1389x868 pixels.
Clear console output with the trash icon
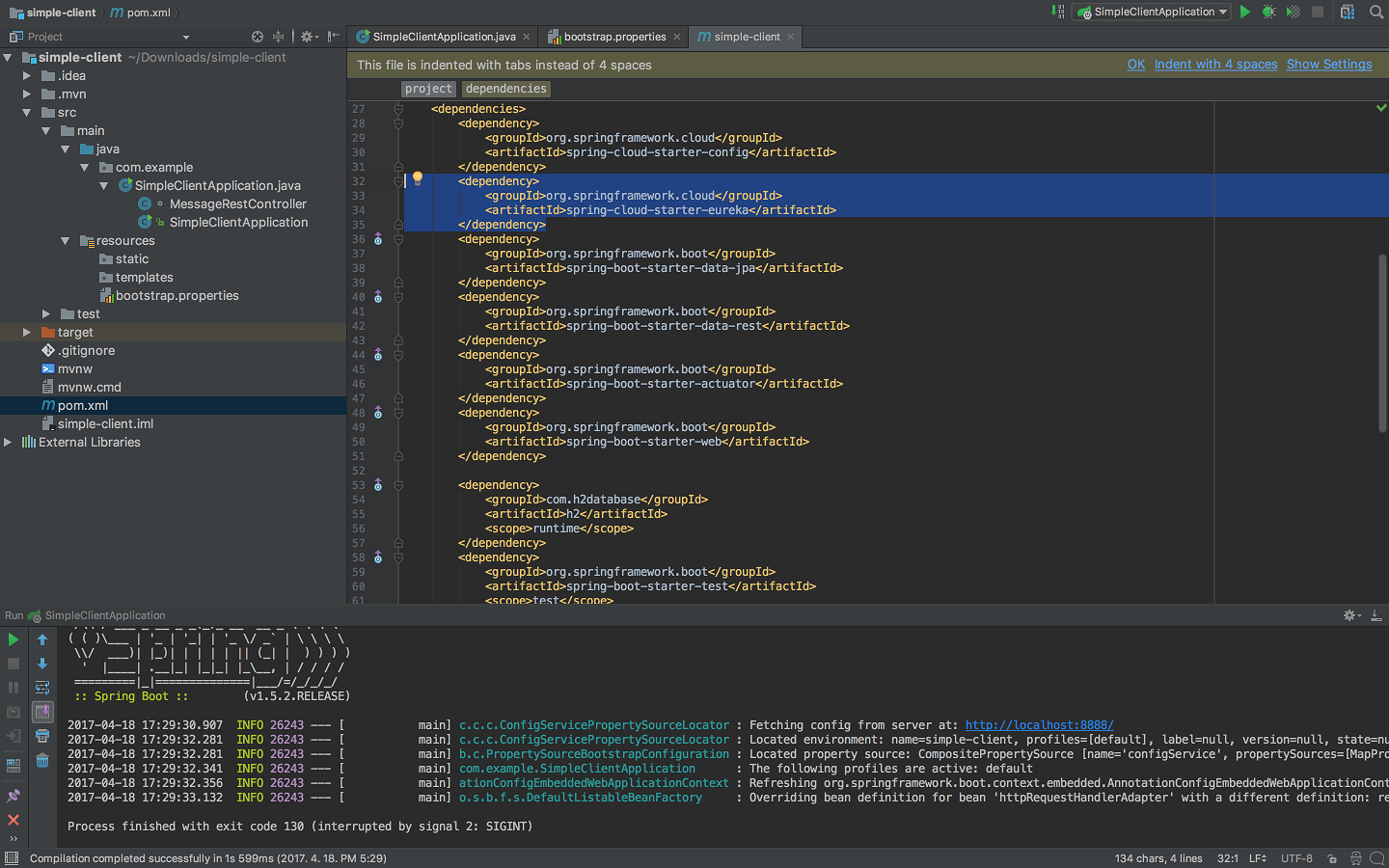[x=42, y=761]
